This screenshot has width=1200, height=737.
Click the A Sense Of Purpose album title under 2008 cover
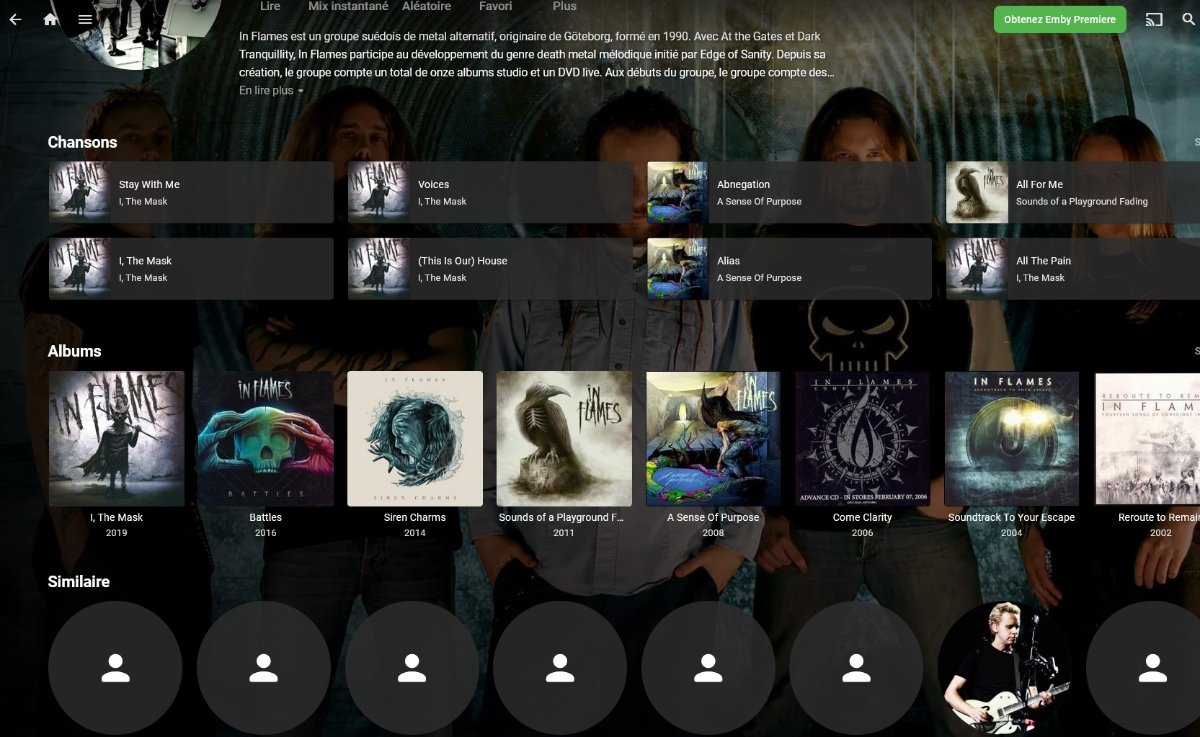(713, 517)
